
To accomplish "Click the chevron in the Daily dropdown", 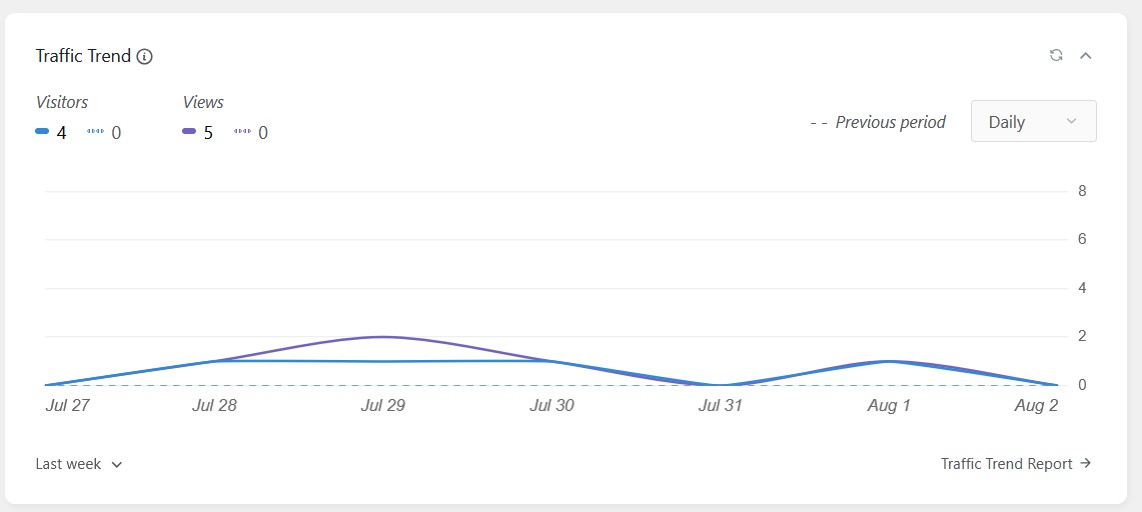I will (x=1071, y=122).
